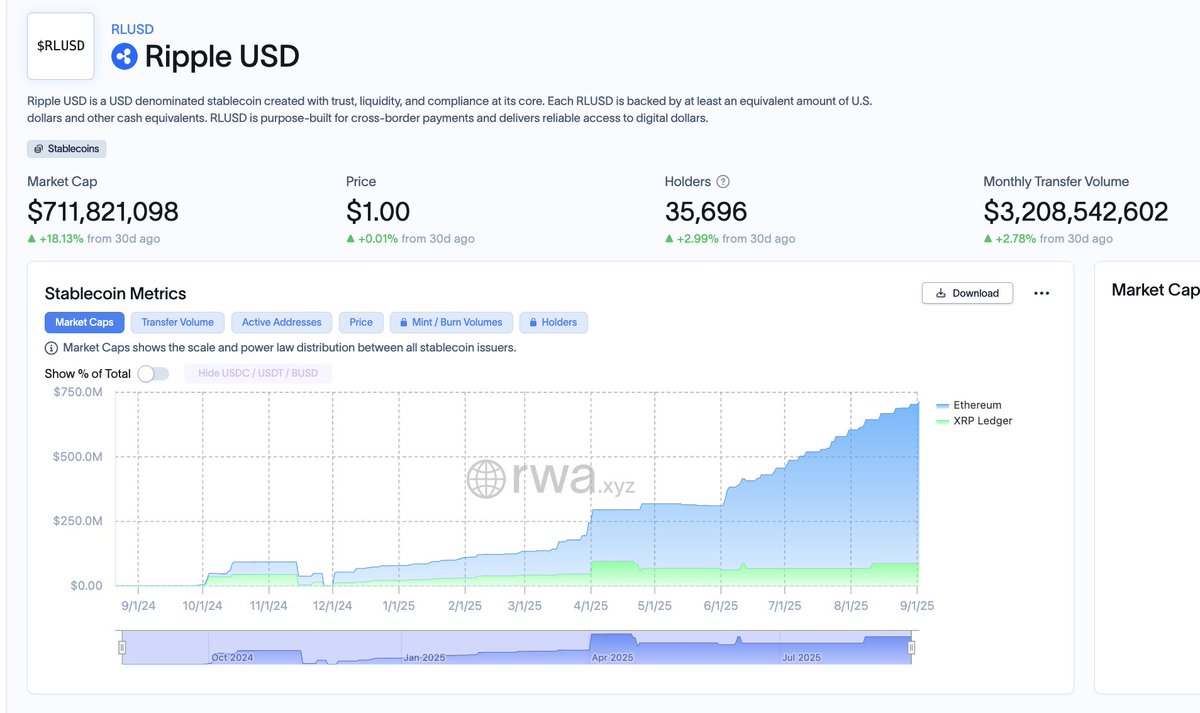This screenshot has height=713, width=1200.
Task: Click Oct 2024 label in range navigator
Action: (232, 657)
